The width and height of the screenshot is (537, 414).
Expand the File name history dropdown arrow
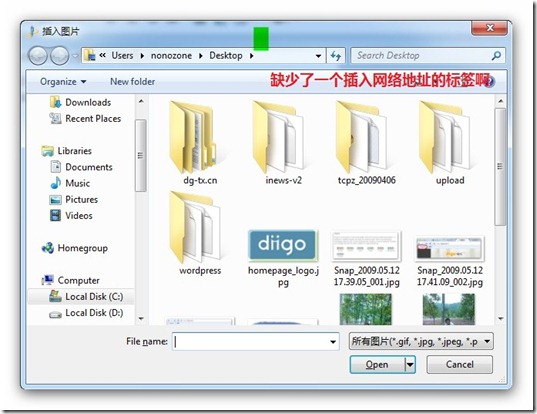[333, 342]
